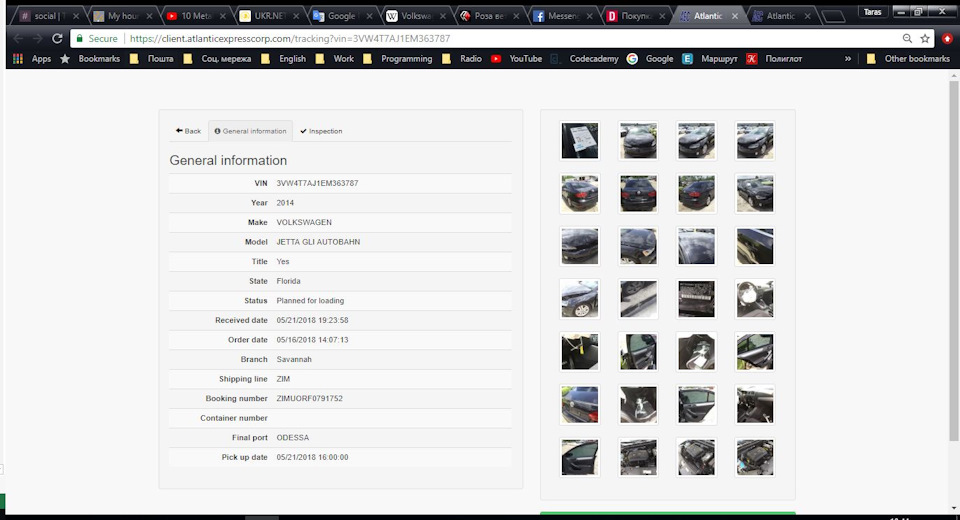Image resolution: width=960 pixels, height=520 pixels.
Task: Click the Taras profile button
Action: [x=872, y=12]
